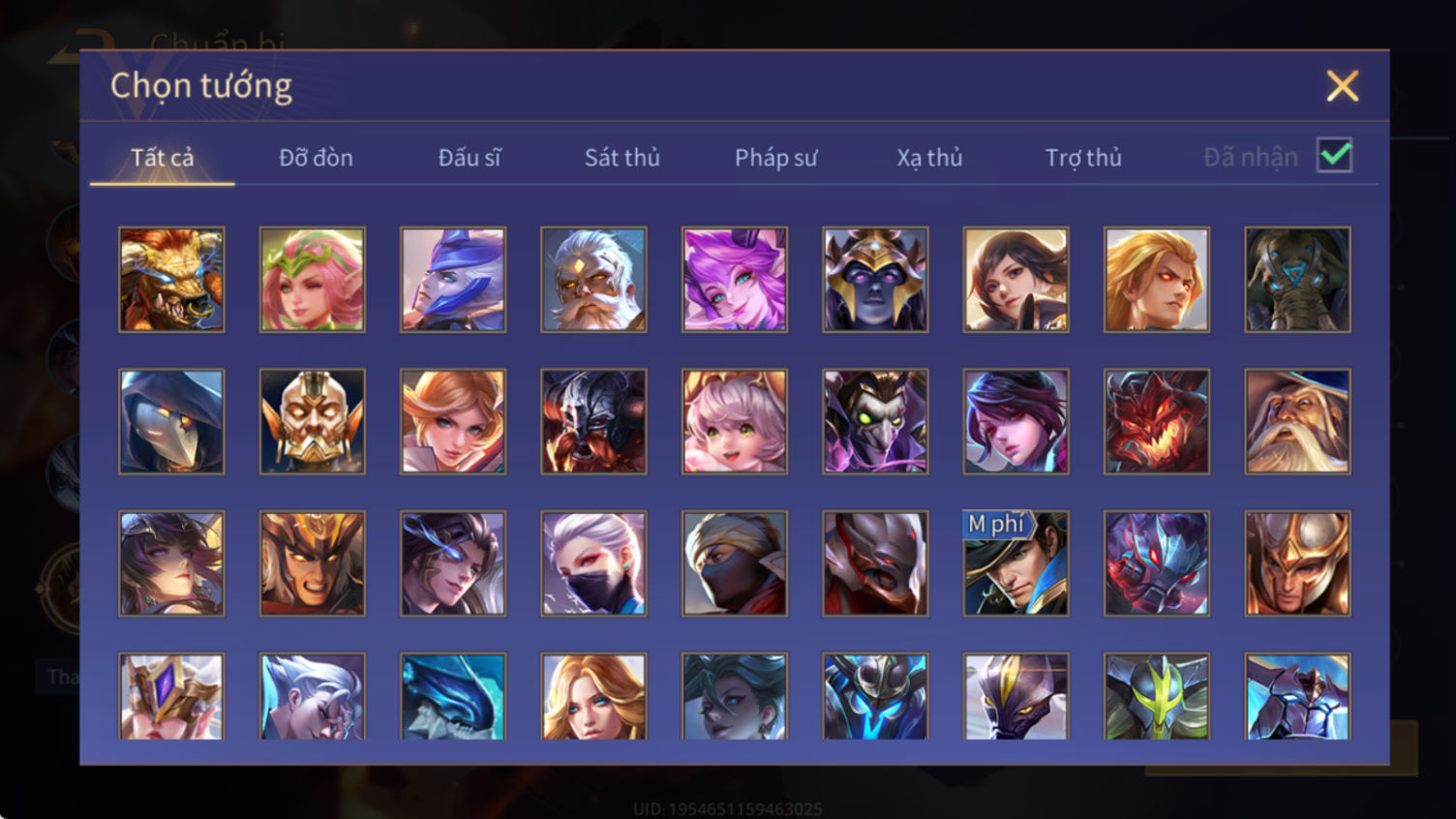Show the 'Pháp sư' heroes tab
This screenshot has width=1456, height=819.
(775, 157)
